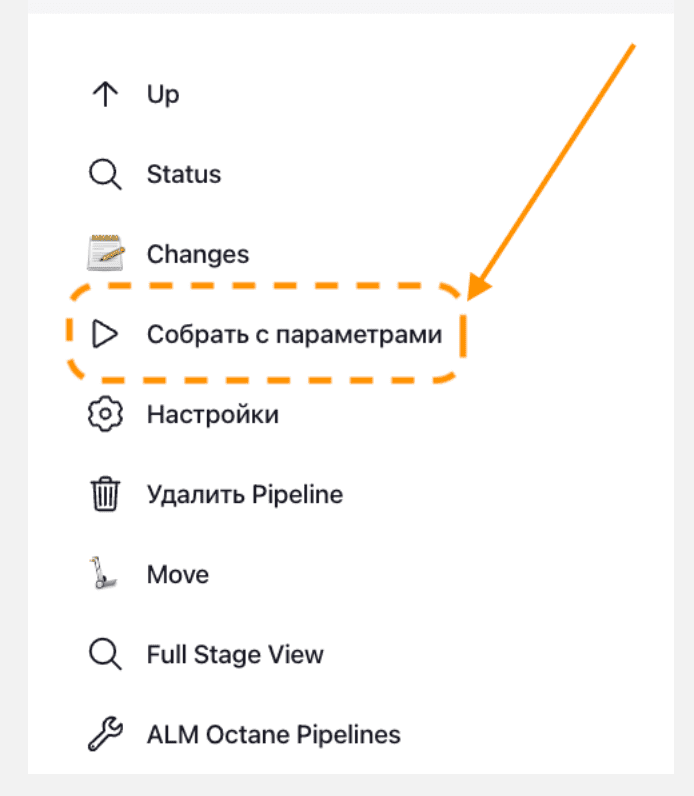Viewport: 694px width, 796px height.
Task: Click the up arrow icon
Action: pyautogui.click(x=104, y=95)
